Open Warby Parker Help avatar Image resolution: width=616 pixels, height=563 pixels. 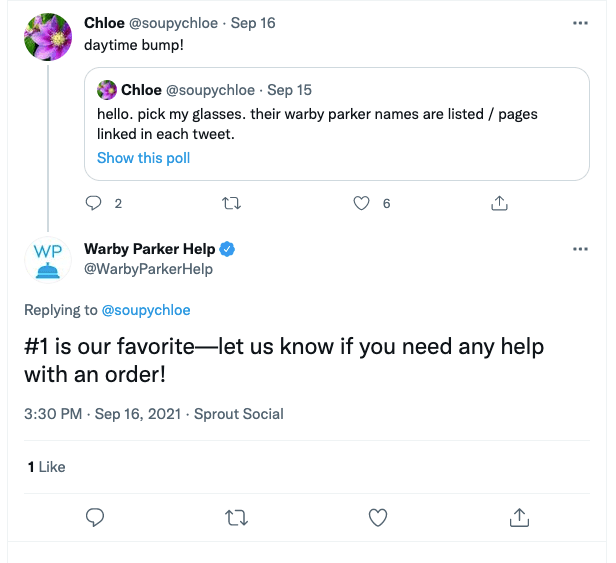click(x=47, y=259)
